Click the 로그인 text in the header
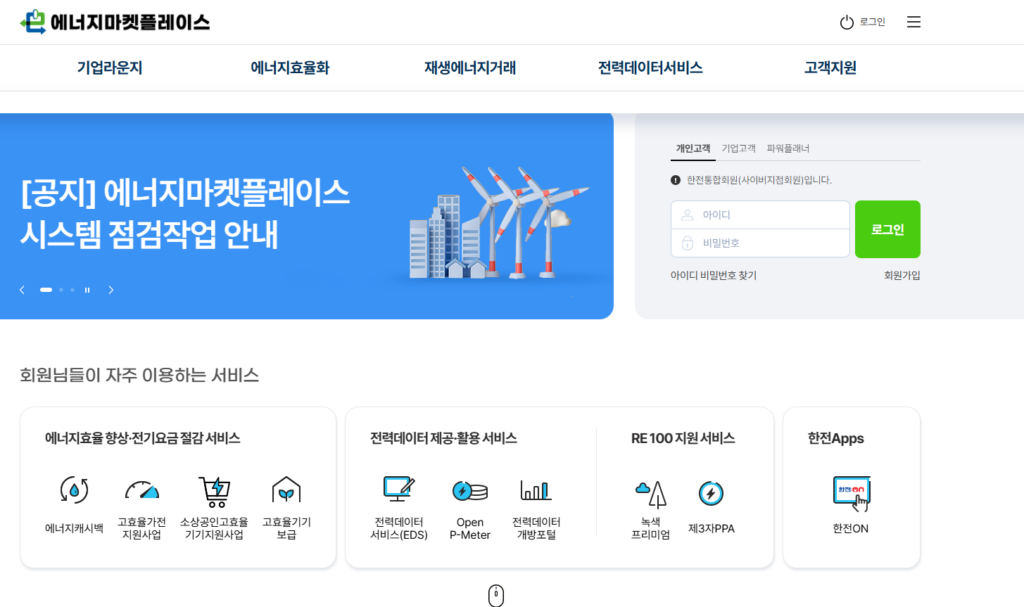This screenshot has width=1024, height=607. 872,22
